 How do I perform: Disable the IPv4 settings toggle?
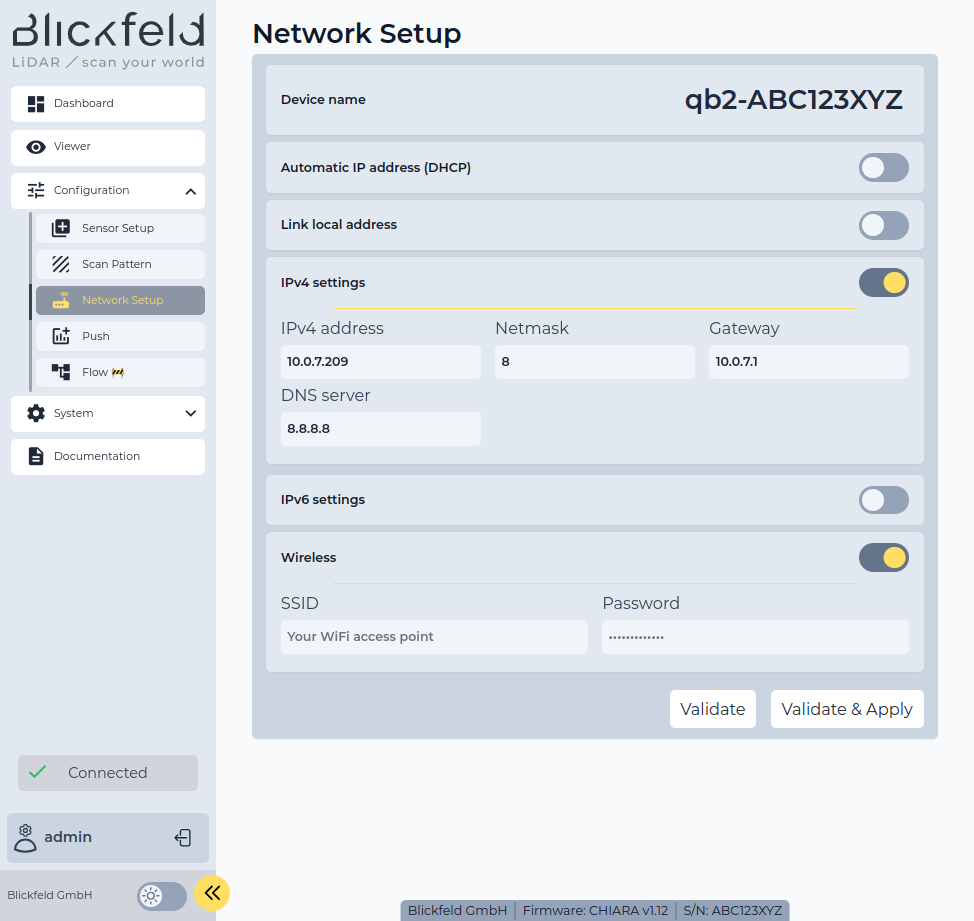[883, 282]
